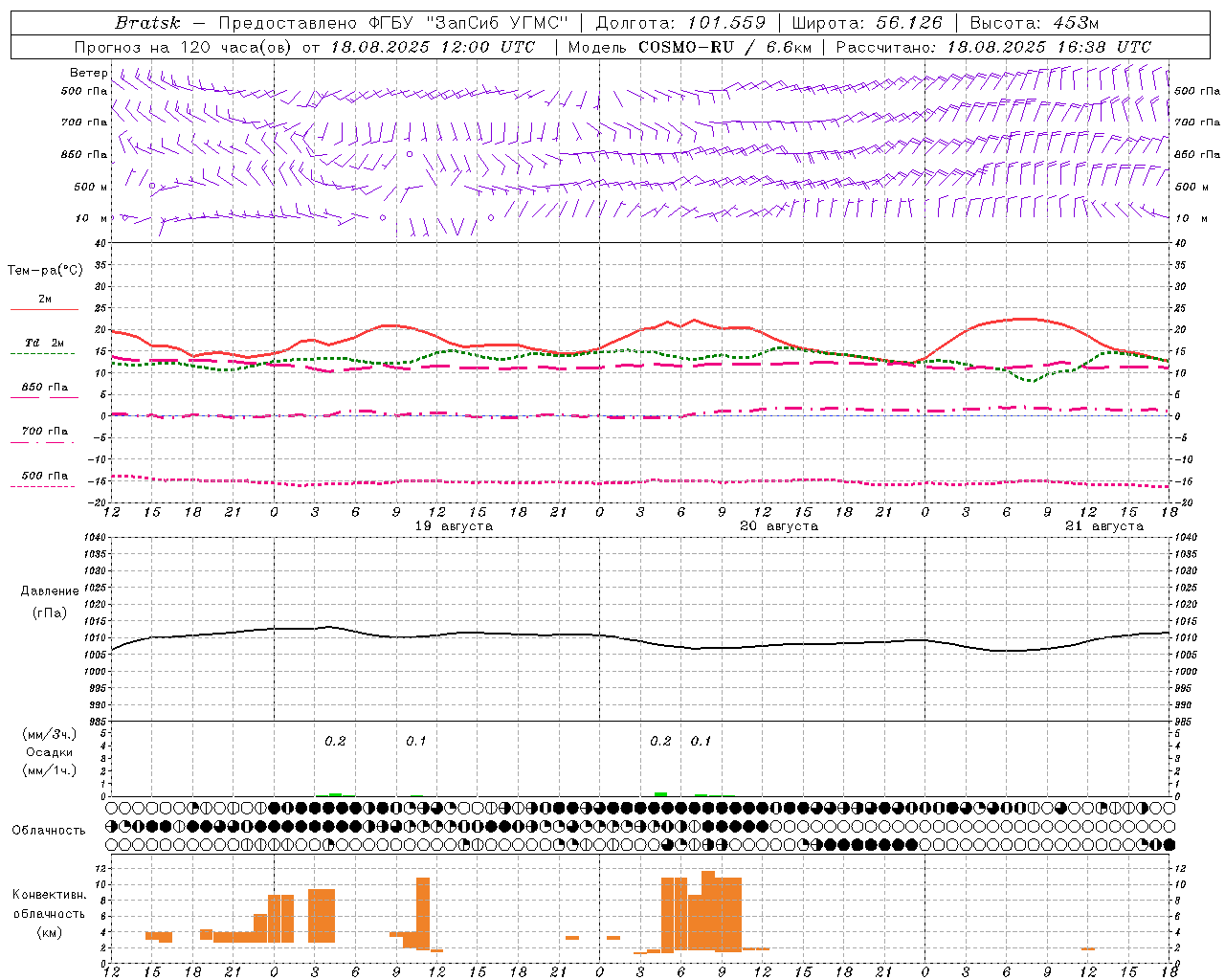Click the '21 августа' date label

tap(1104, 526)
